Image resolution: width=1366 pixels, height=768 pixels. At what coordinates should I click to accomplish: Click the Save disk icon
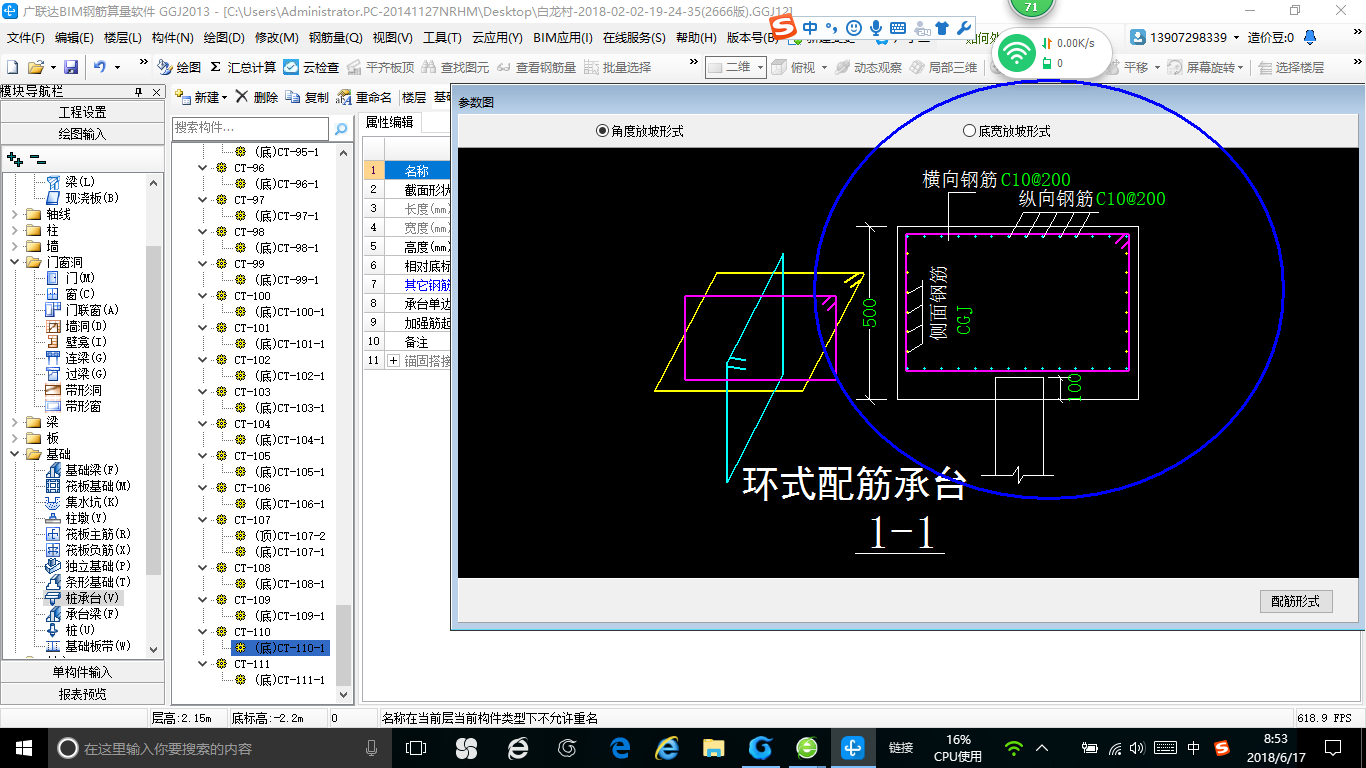click(71, 67)
